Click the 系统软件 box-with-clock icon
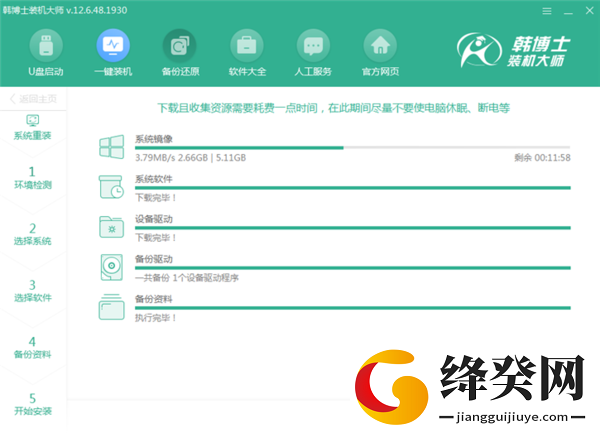The width and height of the screenshot is (600, 433). (111, 187)
